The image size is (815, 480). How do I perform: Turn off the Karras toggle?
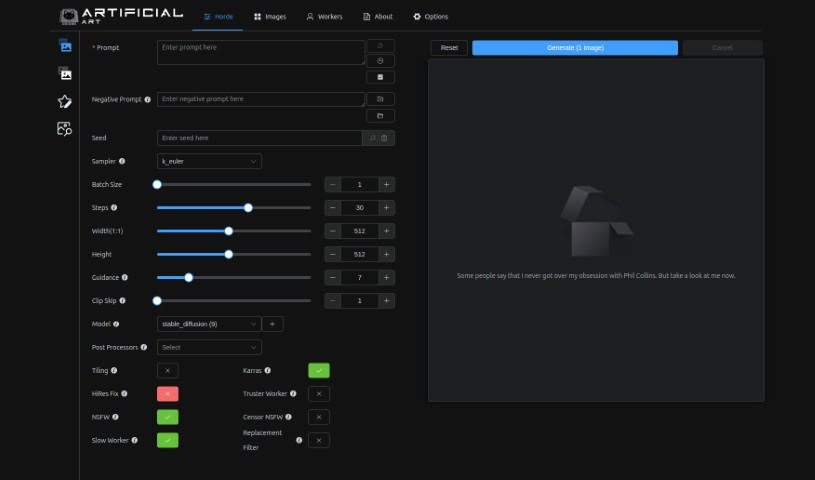click(319, 370)
